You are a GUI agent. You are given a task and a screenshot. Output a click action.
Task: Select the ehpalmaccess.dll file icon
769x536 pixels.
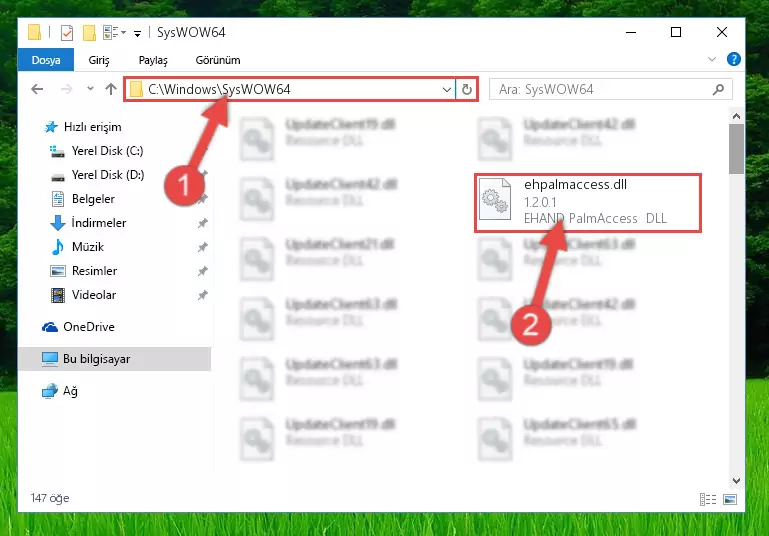click(494, 200)
